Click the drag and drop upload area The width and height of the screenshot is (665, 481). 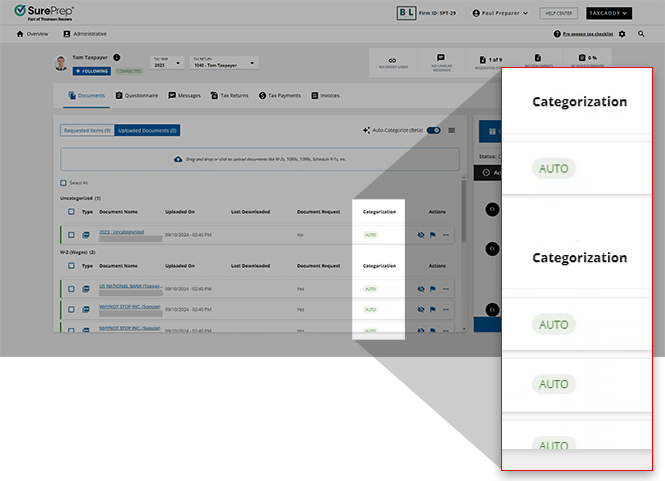260,159
